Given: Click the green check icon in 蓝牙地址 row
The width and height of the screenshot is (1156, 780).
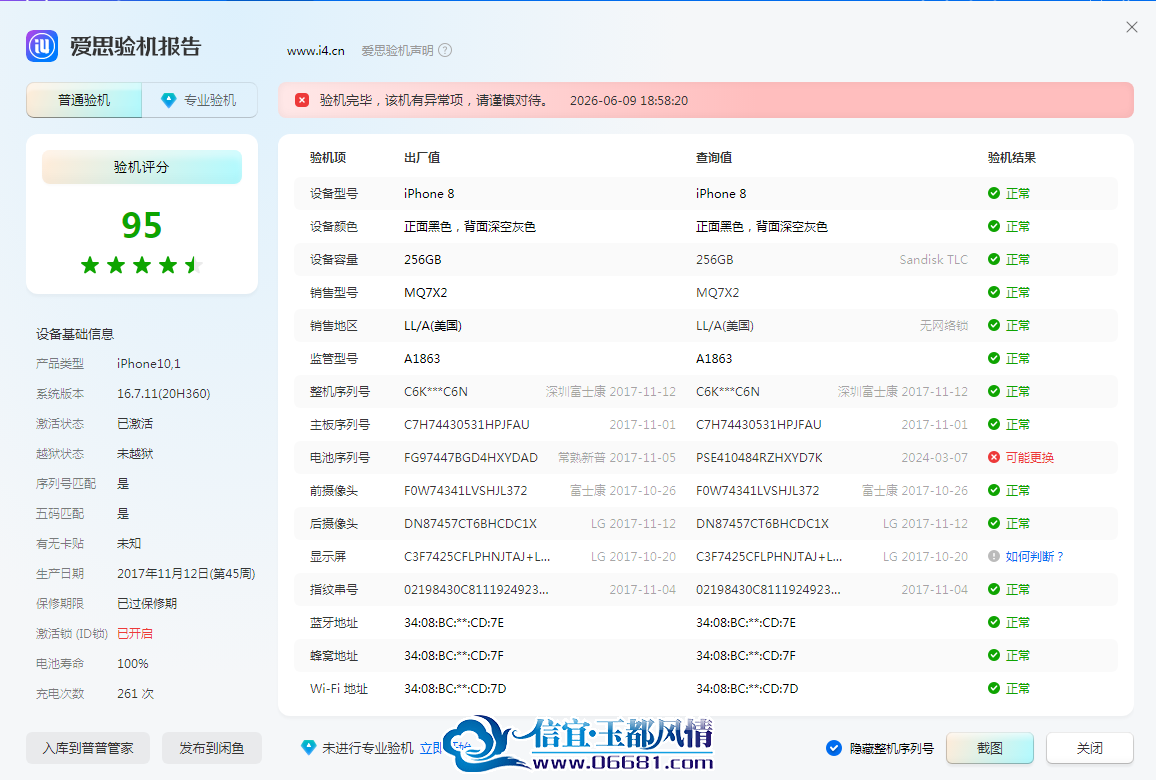Looking at the screenshot, I should point(994,622).
